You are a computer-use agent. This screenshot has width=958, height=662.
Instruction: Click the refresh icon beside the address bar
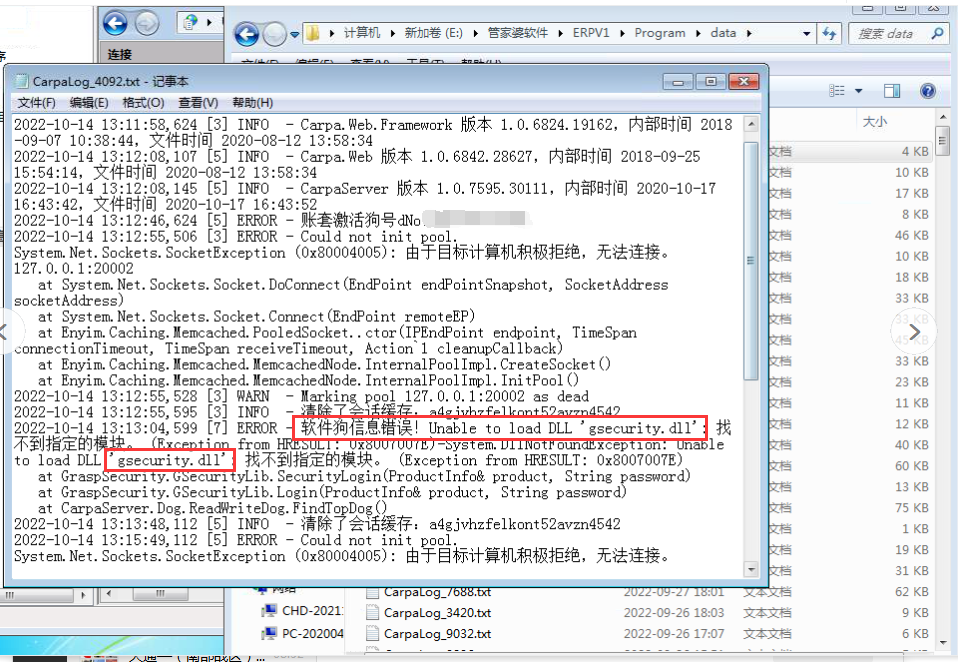pos(828,33)
